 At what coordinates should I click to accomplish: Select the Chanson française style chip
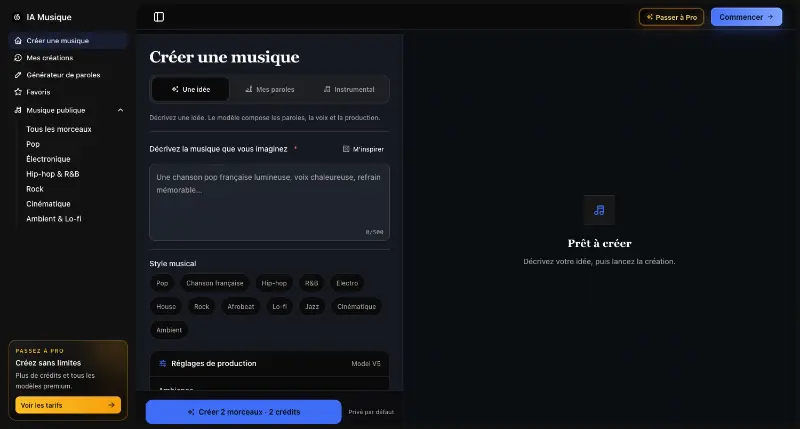[x=215, y=283]
